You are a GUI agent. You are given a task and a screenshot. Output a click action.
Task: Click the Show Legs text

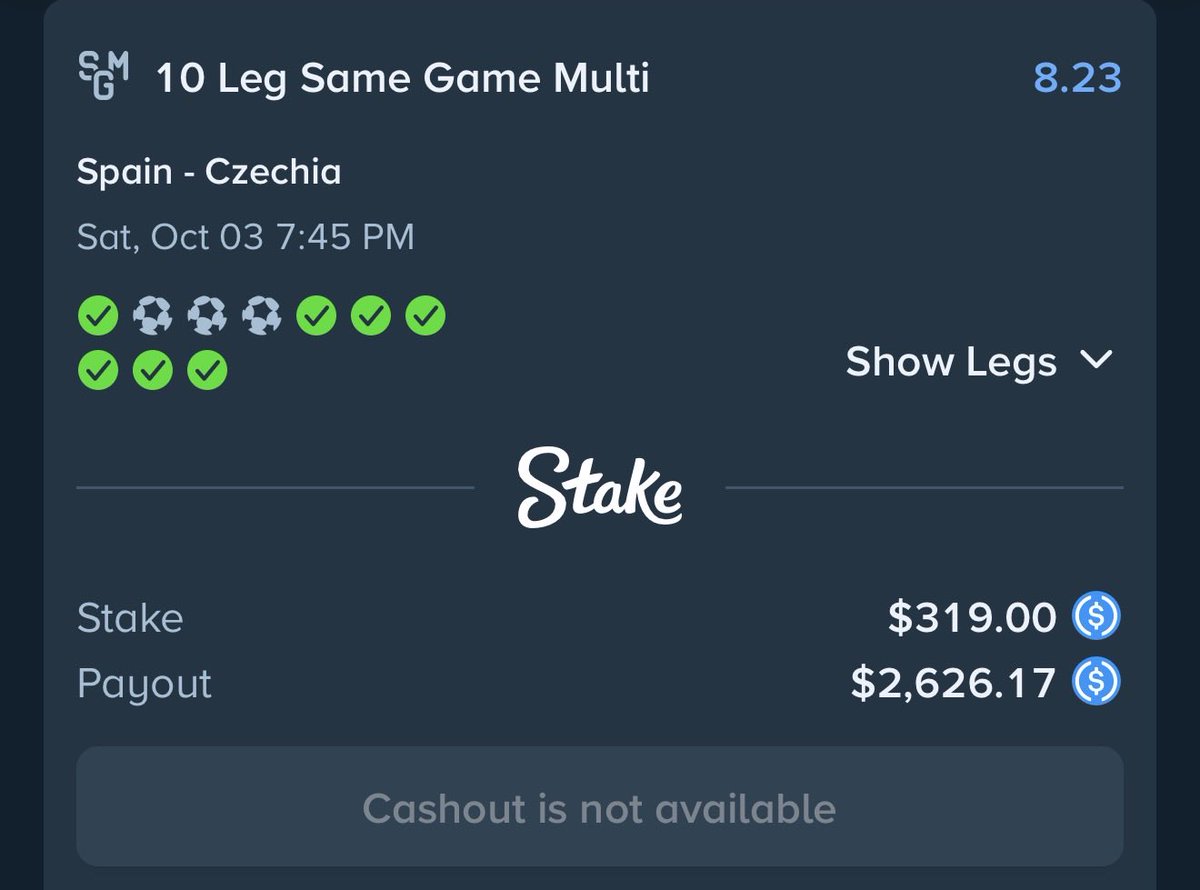point(951,361)
